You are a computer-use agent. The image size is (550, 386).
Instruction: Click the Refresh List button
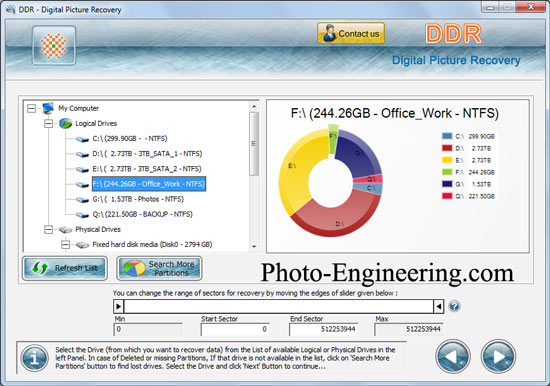65,268
